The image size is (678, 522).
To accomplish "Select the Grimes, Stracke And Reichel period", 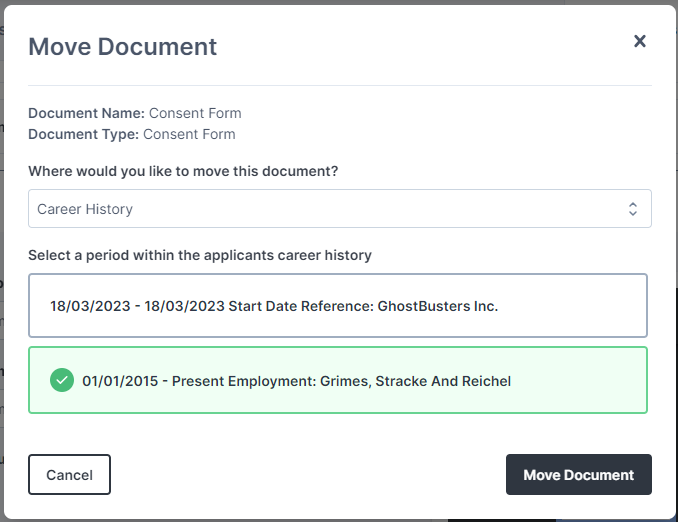I will click(x=338, y=380).
